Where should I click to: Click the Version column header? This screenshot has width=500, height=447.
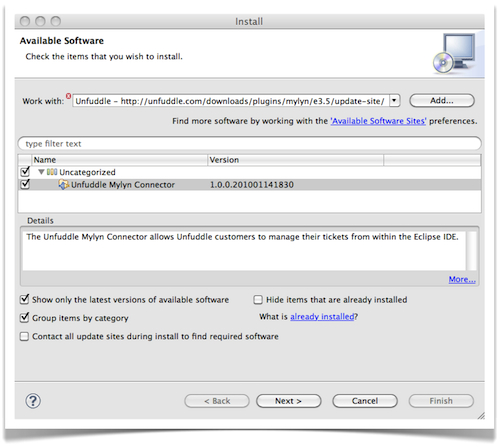click(x=296, y=160)
